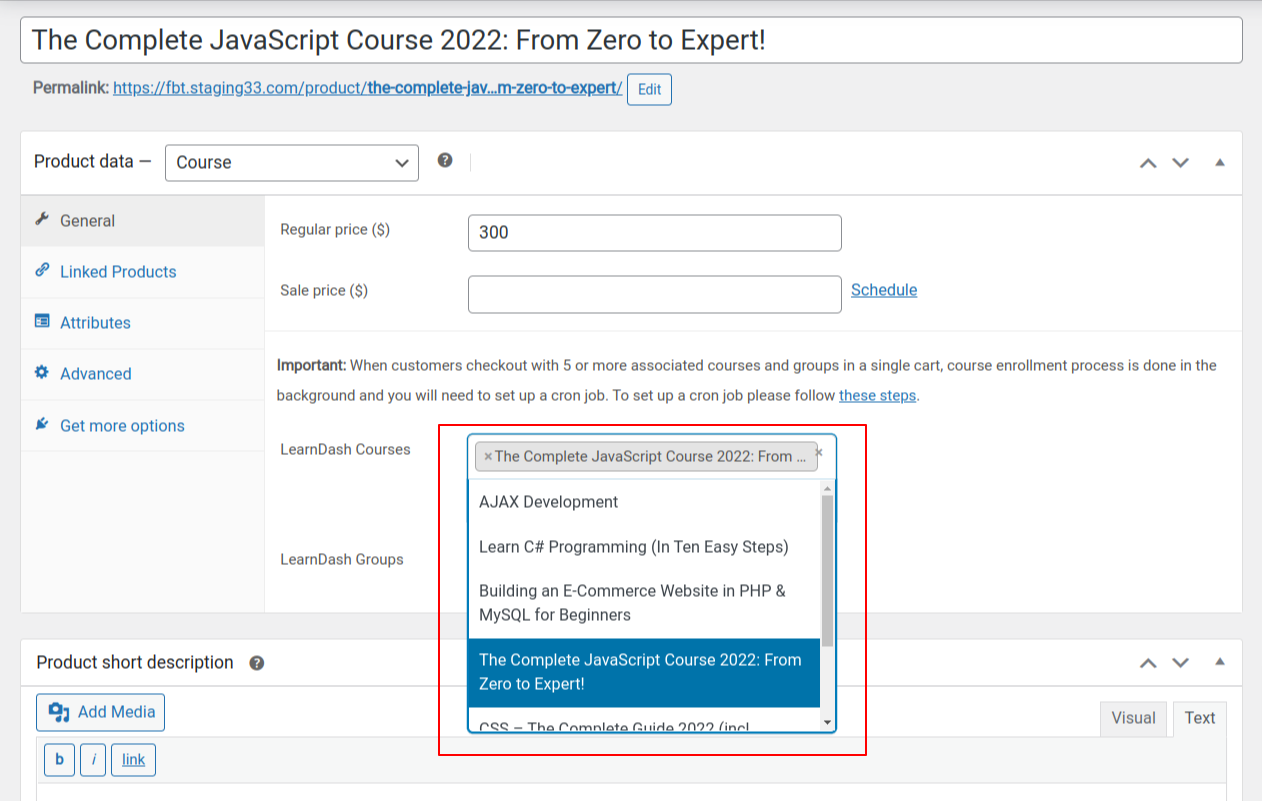1262x801 pixels.
Task: Click the Edit permalink button
Action: pos(649,89)
